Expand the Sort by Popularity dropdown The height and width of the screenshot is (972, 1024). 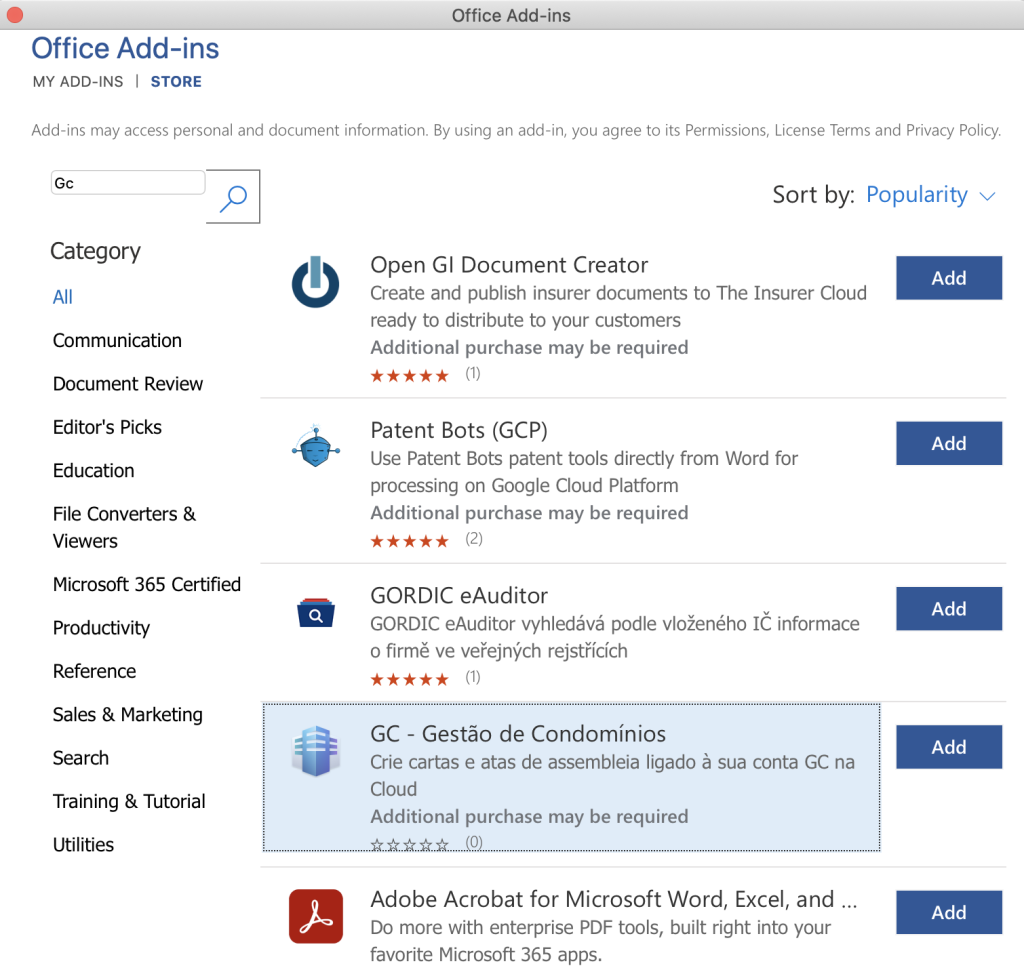coord(931,195)
